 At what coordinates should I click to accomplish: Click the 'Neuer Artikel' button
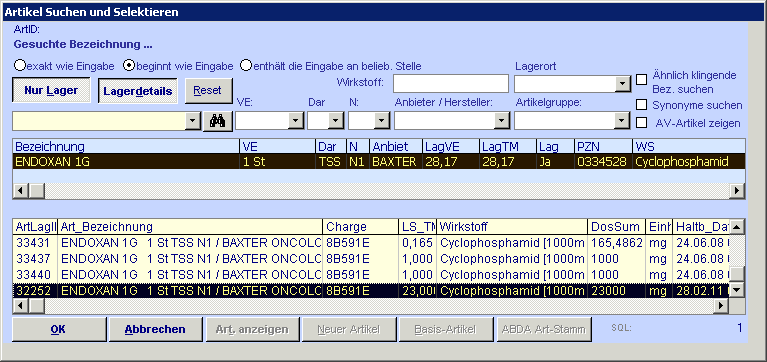pyautogui.click(x=348, y=329)
